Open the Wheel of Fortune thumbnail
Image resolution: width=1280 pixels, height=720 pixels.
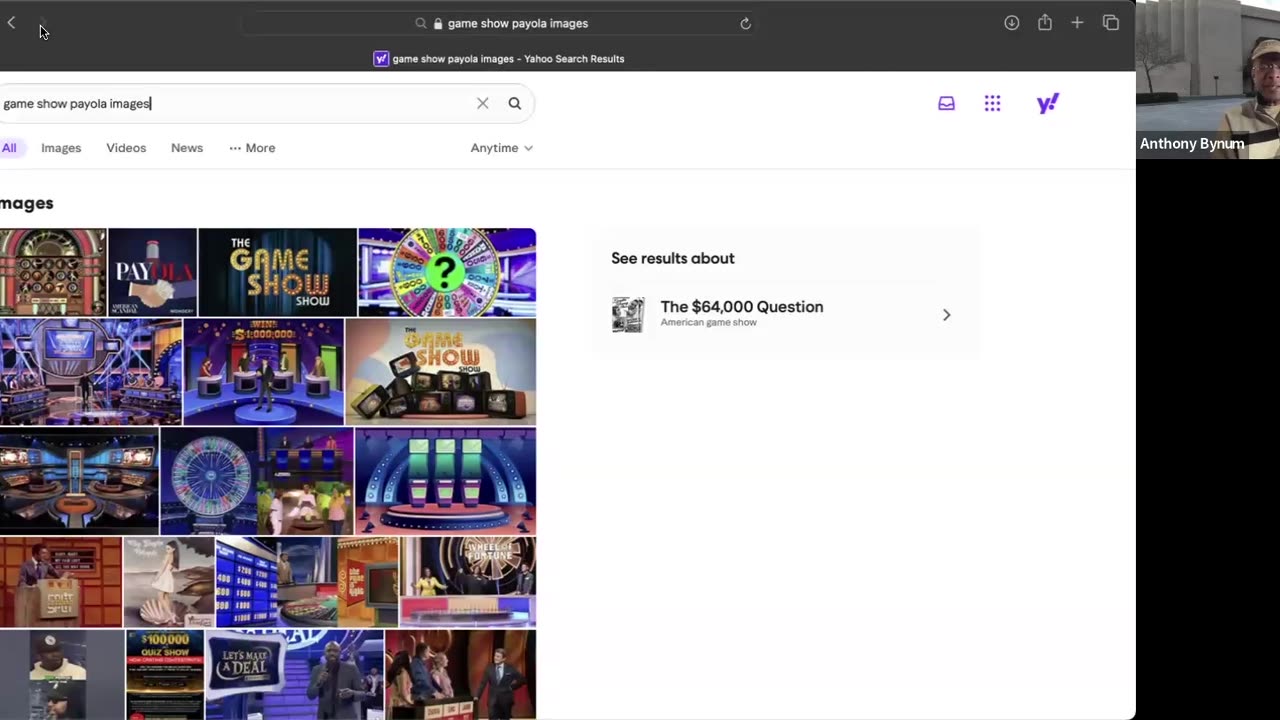pos(468,582)
